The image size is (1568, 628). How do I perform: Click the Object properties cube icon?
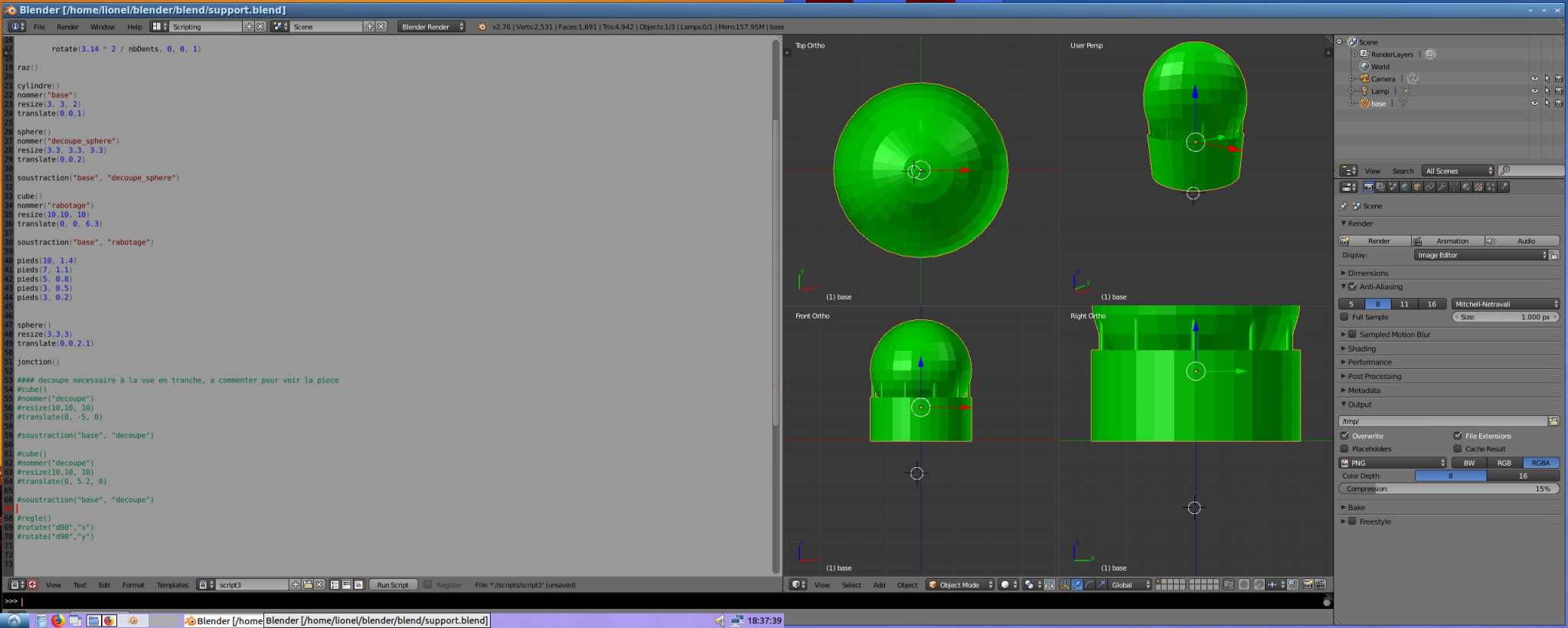tap(1417, 187)
